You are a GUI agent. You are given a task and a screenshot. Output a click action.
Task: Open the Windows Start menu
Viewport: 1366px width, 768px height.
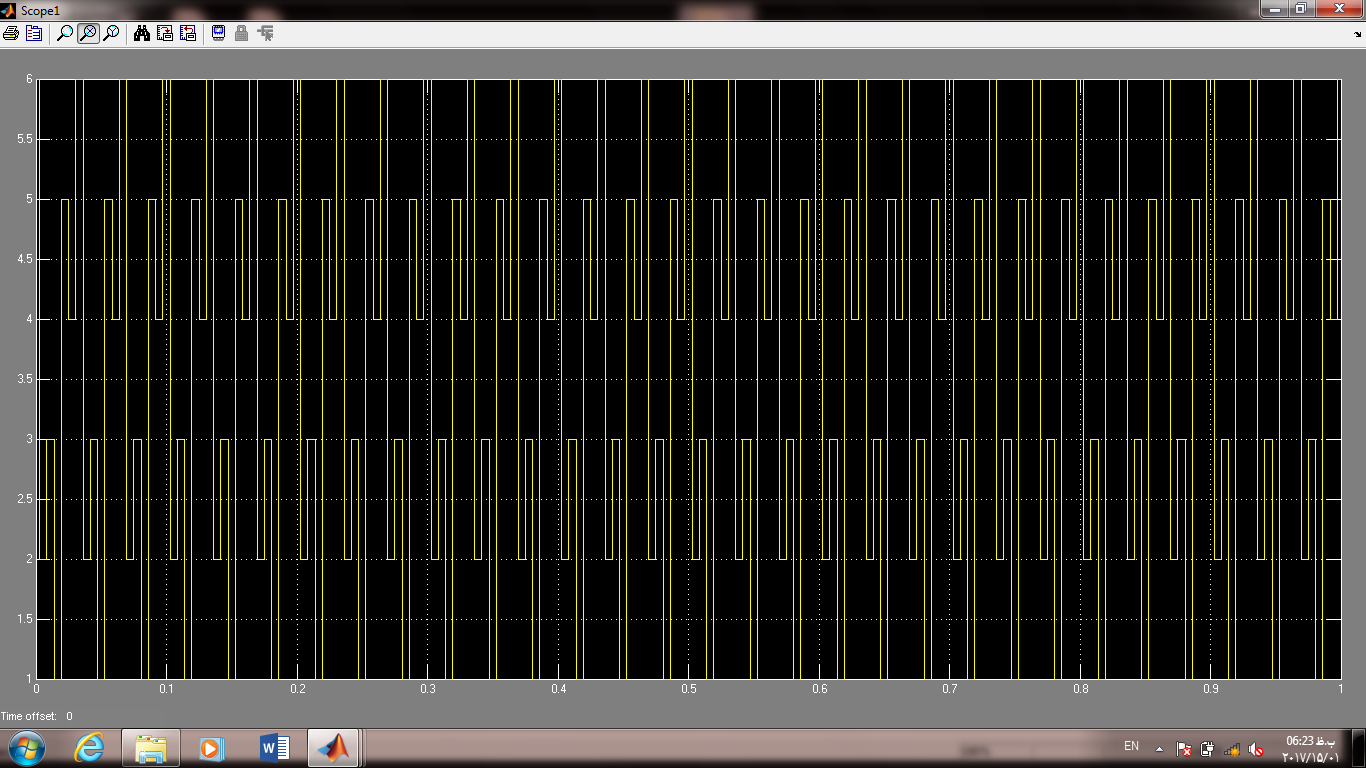[27, 747]
